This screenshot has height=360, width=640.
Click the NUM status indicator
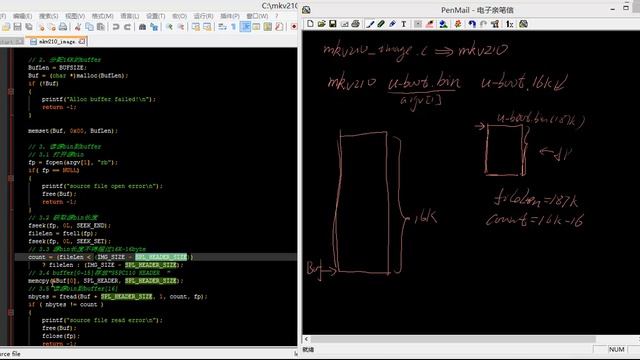click(x=616, y=349)
